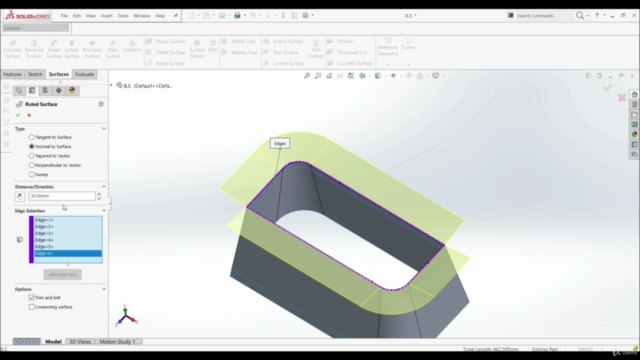The width and height of the screenshot is (640, 360).
Task: Accept Ruled Surface with green checkmark
Action: [x=18, y=115]
